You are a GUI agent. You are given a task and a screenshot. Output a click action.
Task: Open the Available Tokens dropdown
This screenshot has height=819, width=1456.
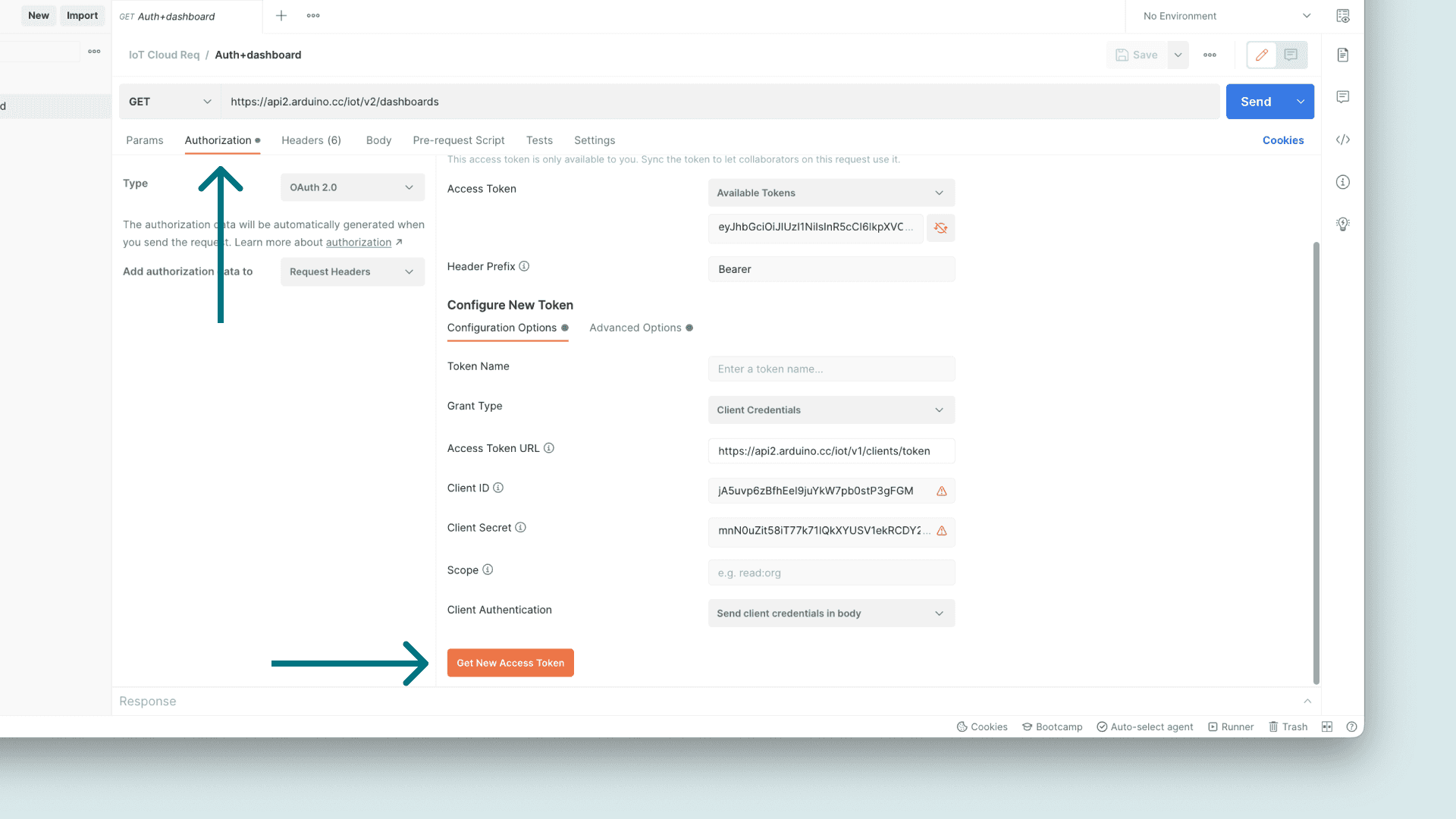click(x=831, y=193)
